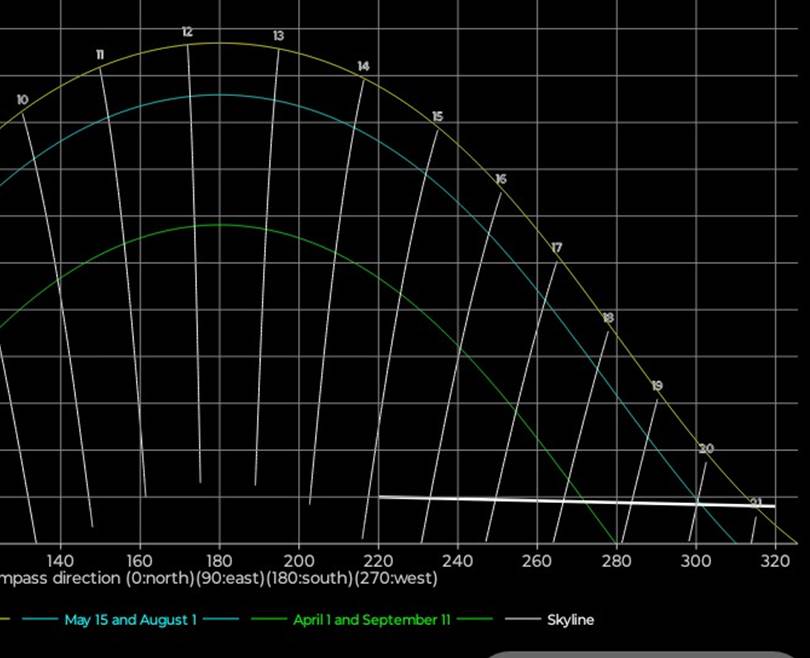Click the 140 tick label on the x-axis

pyautogui.click(x=60, y=560)
